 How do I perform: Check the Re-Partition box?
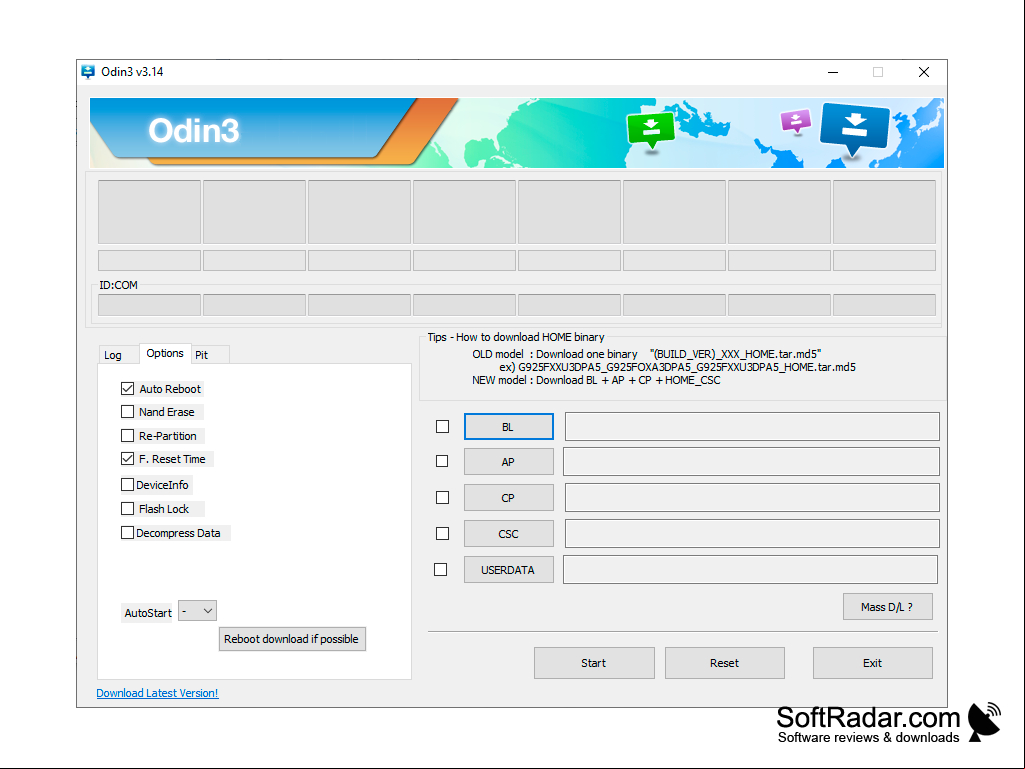(x=127, y=436)
